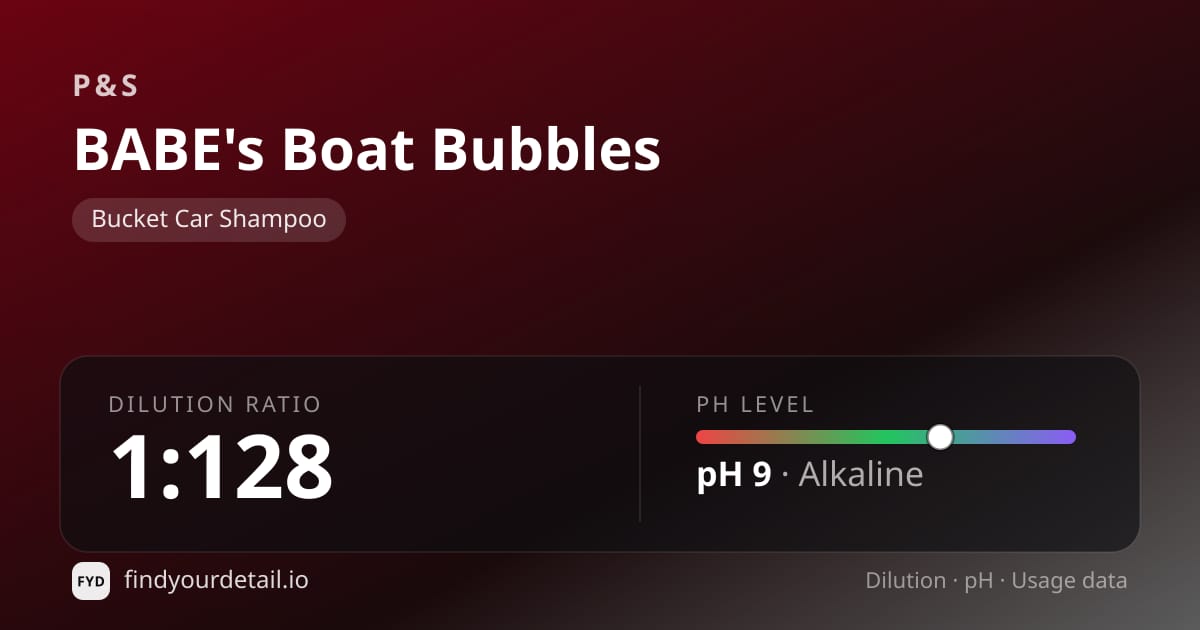Click the word Dilution in footer
Image resolution: width=1200 pixels, height=630 pixels.
[x=906, y=580]
